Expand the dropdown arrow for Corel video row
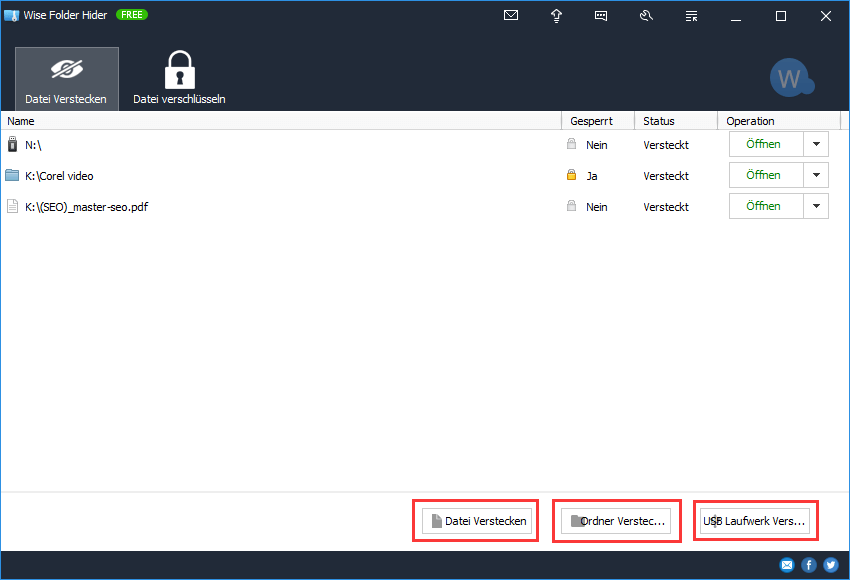The height and width of the screenshot is (580, 850). click(816, 175)
